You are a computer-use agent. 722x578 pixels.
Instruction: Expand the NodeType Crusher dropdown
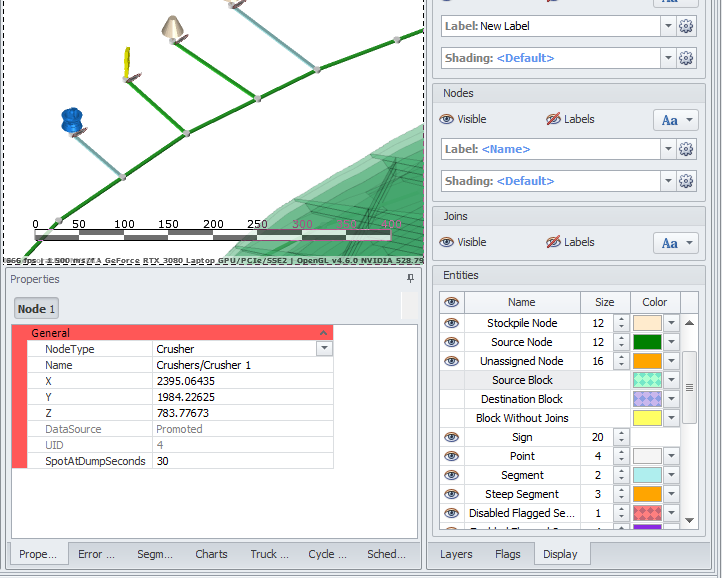(323, 349)
